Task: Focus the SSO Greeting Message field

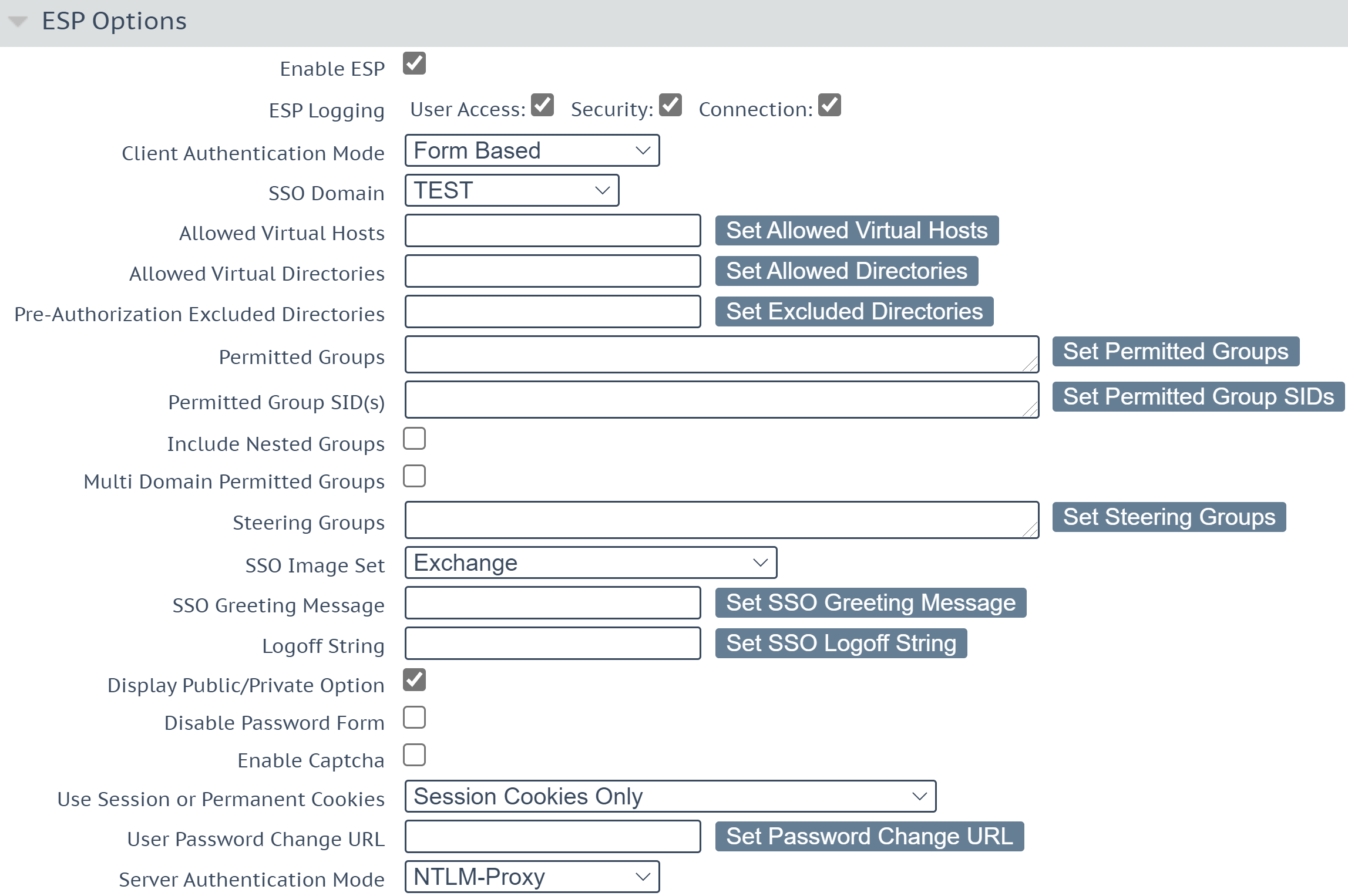Action: point(553,603)
